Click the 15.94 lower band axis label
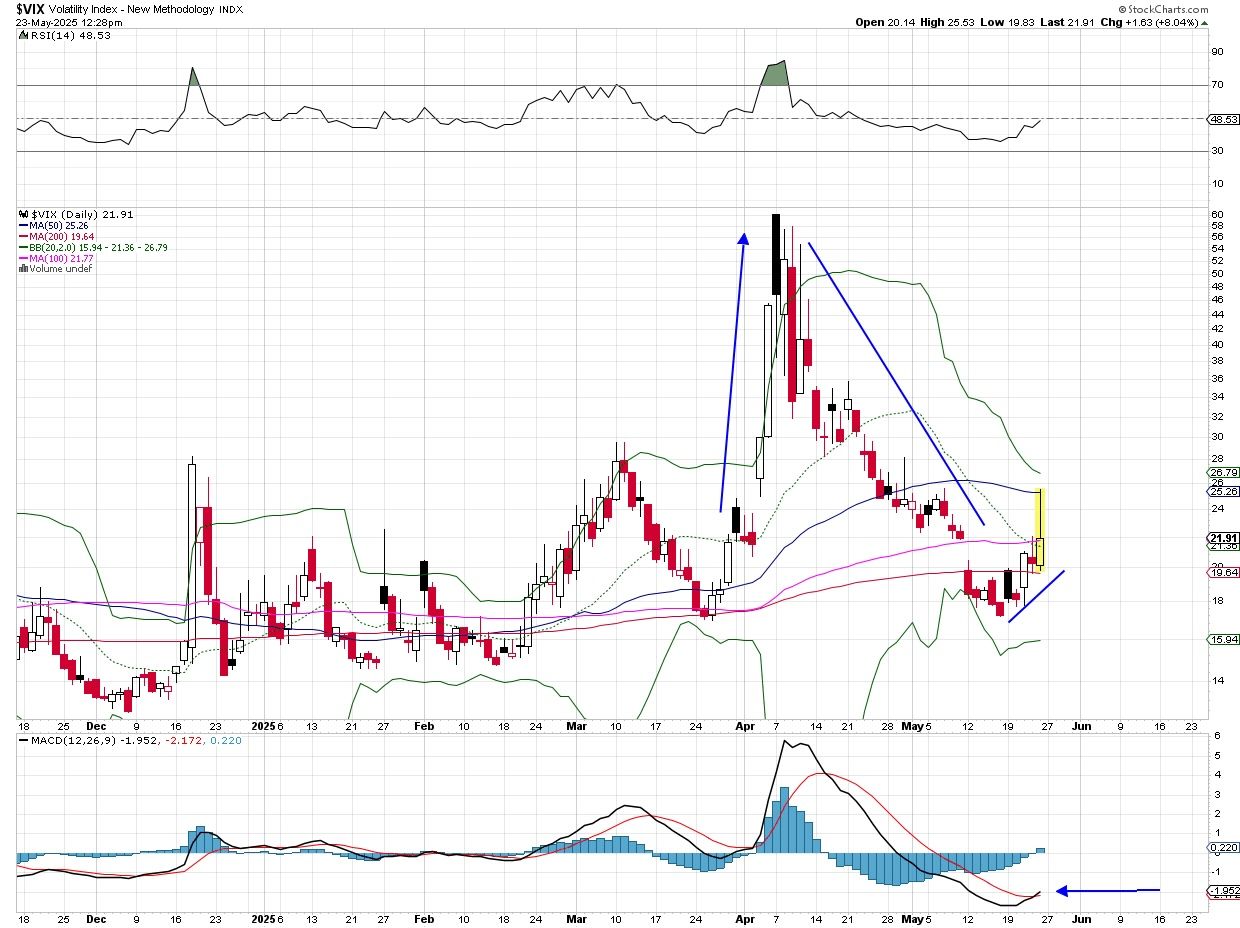 [1224, 640]
